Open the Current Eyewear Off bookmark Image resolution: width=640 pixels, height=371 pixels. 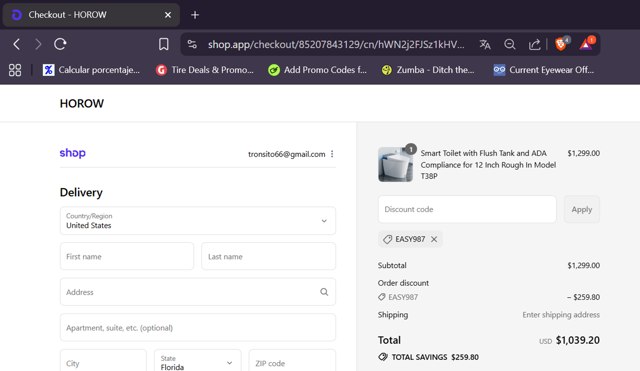pyautogui.click(x=544, y=70)
